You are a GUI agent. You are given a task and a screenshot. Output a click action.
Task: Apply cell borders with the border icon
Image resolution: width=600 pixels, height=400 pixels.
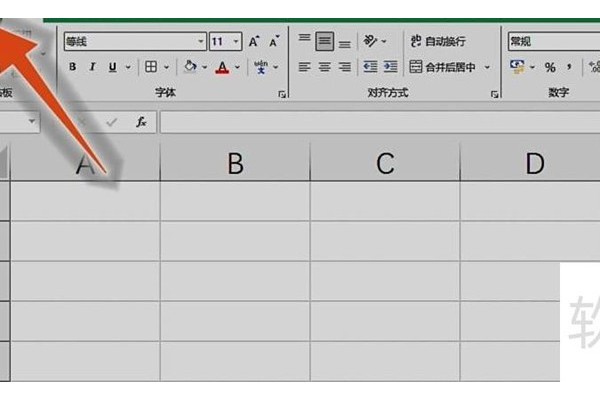coord(151,67)
